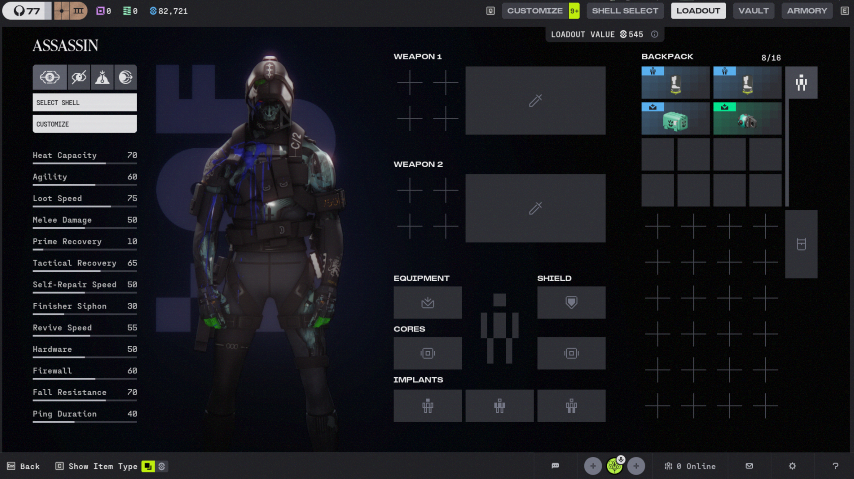The width and height of the screenshot is (854, 479).
Task: Open the mail icon in bottom bar
Action: (749, 466)
